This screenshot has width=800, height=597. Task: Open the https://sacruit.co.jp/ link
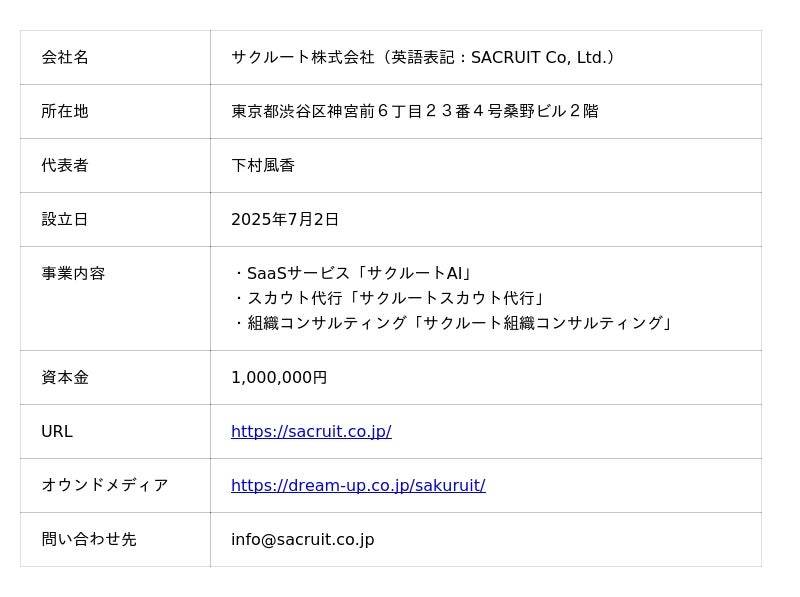pyautogui.click(x=311, y=431)
